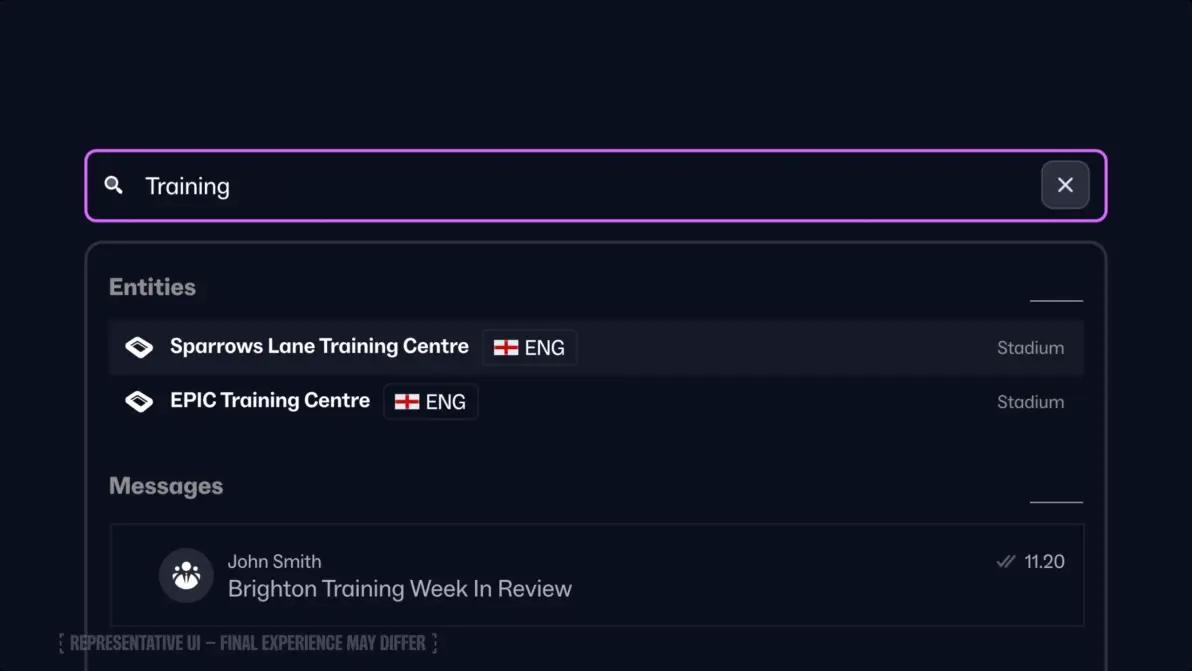This screenshot has width=1192, height=671.
Task: Select the Entities section heading
Action: pyautogui.click(x=152, y=287)
